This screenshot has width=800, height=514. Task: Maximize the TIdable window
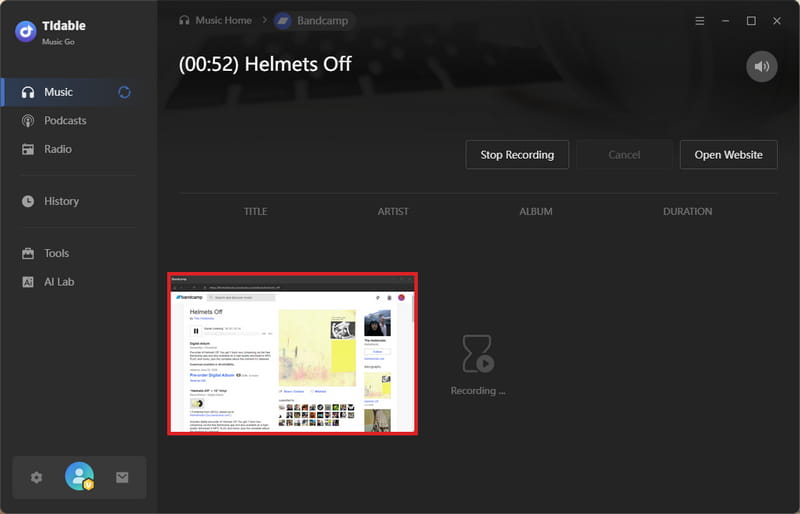point(751,21)
